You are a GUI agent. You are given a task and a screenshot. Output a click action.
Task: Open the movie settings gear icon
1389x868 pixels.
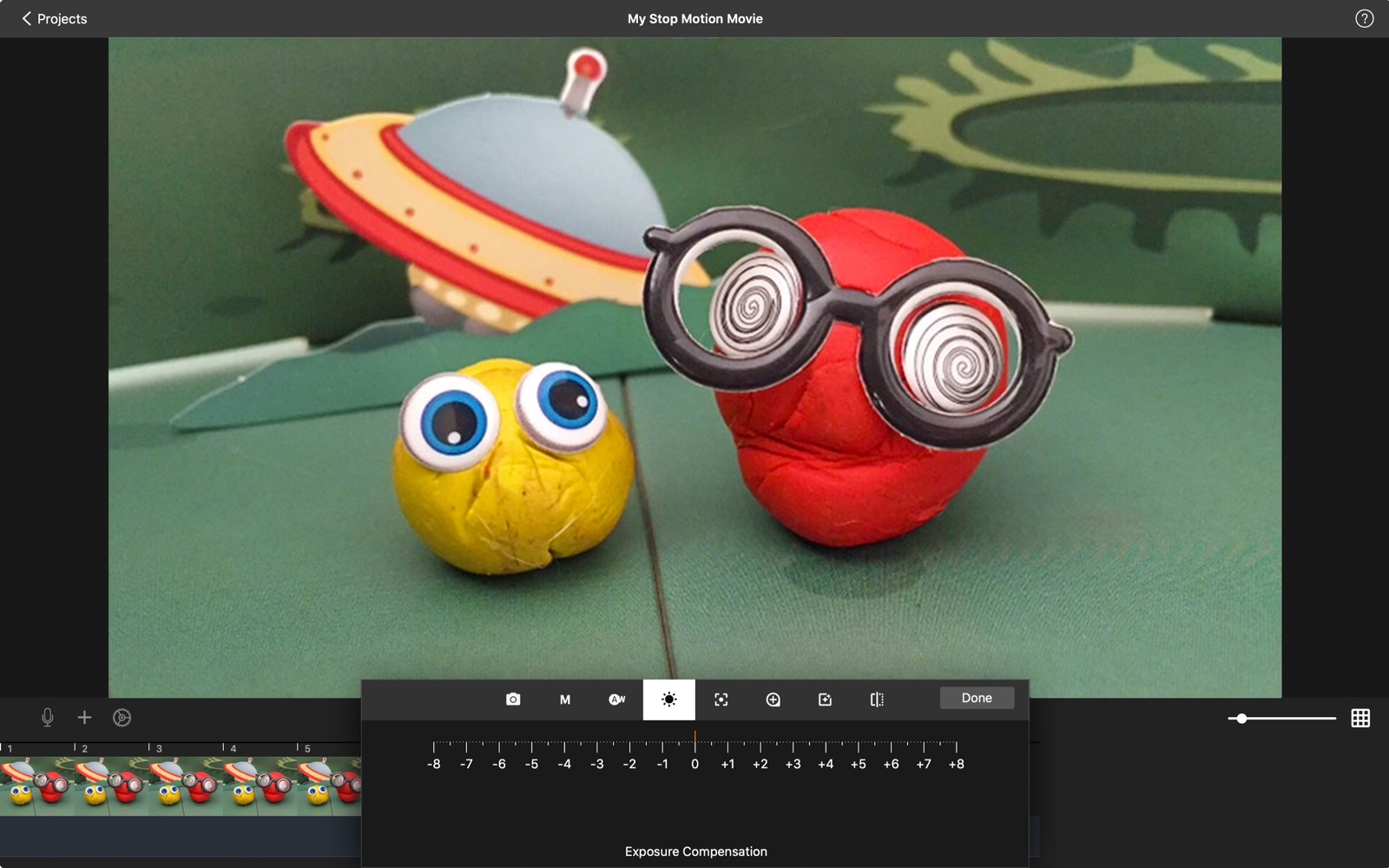[x=122, y=718]
